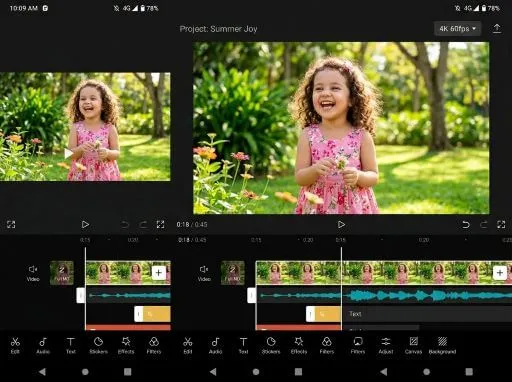The height and width of the screenshot is (382, 512).
Task: Tap the playhead line in wide editor timeline
Action: 341,288
